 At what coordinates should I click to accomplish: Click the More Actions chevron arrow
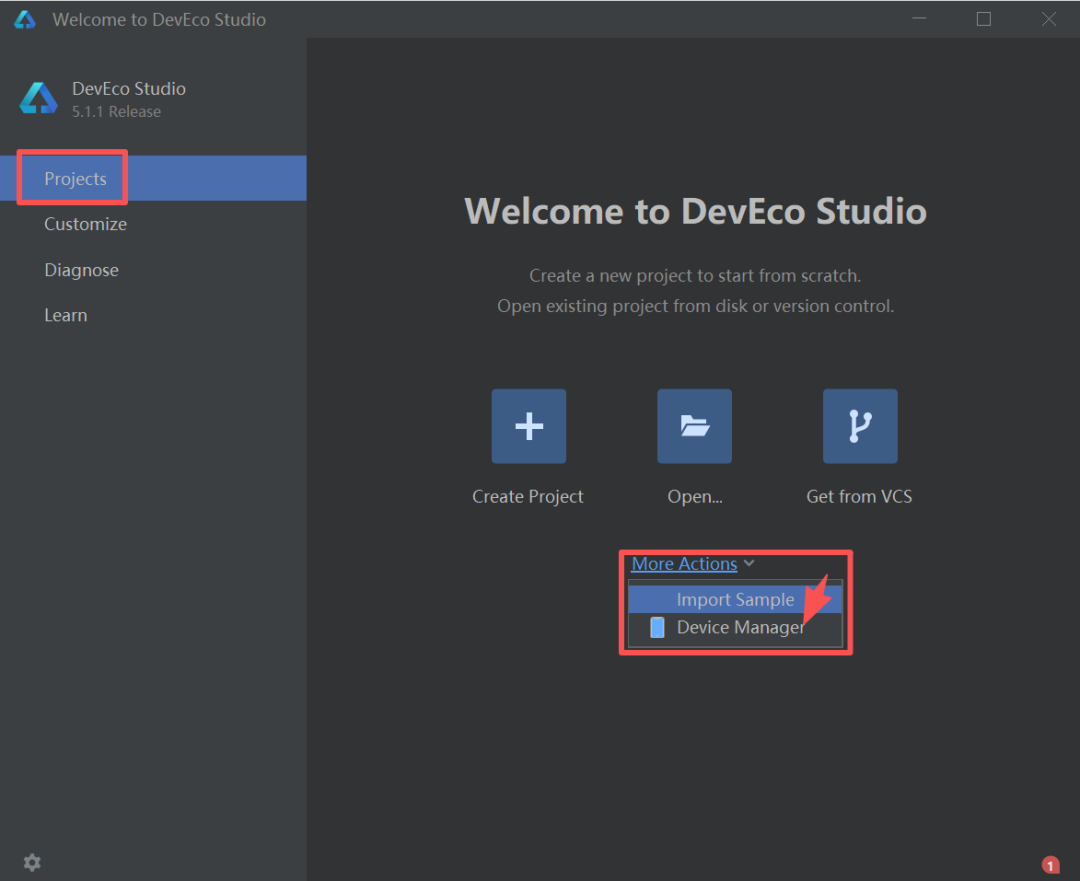coord(749,563)
